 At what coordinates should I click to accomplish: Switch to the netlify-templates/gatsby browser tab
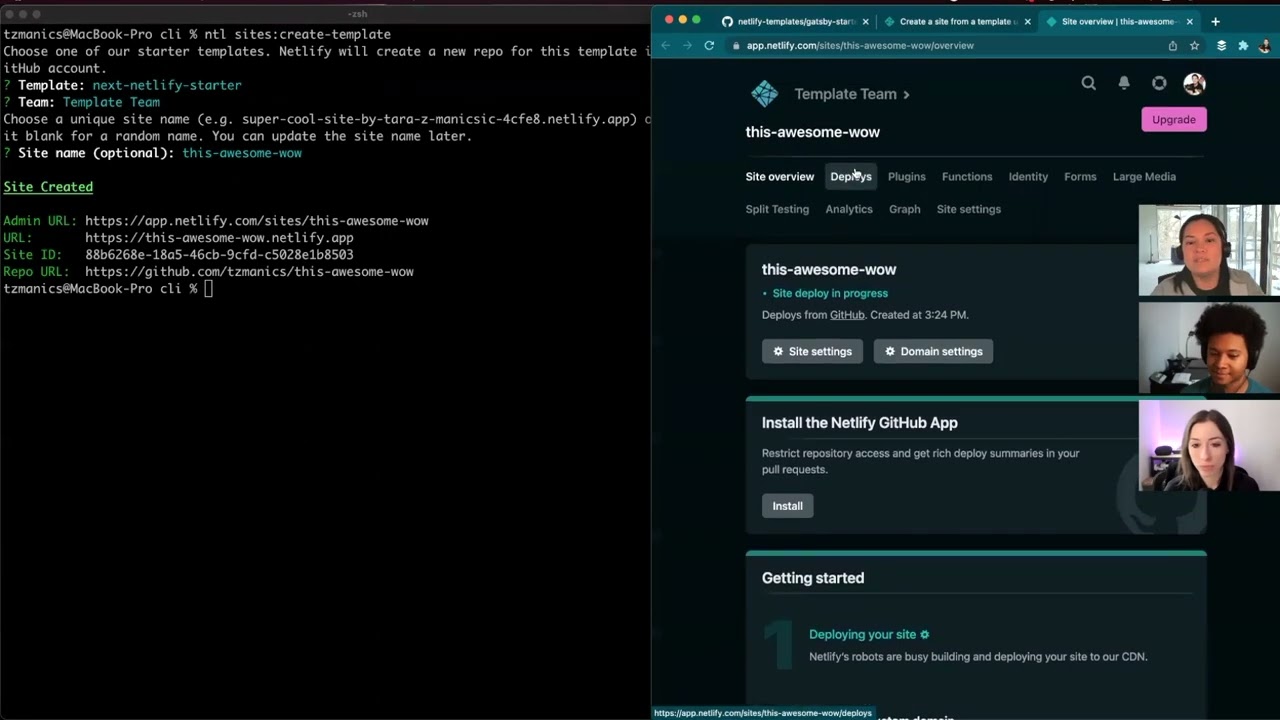tap(795, 21)
